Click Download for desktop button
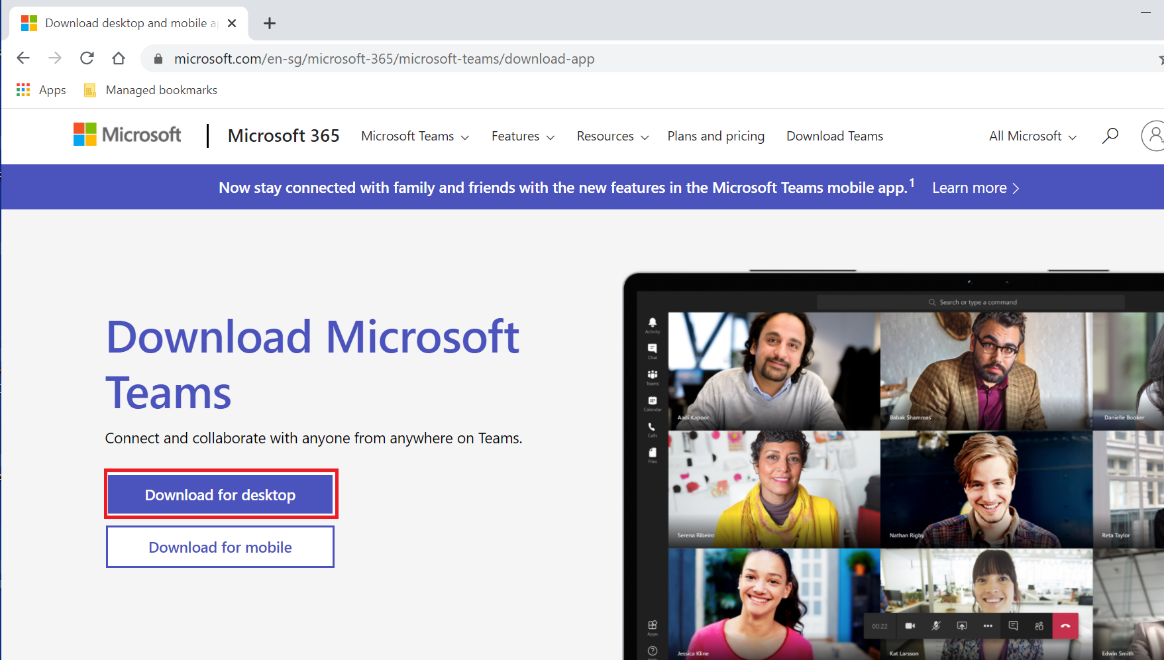 (220, 494)
